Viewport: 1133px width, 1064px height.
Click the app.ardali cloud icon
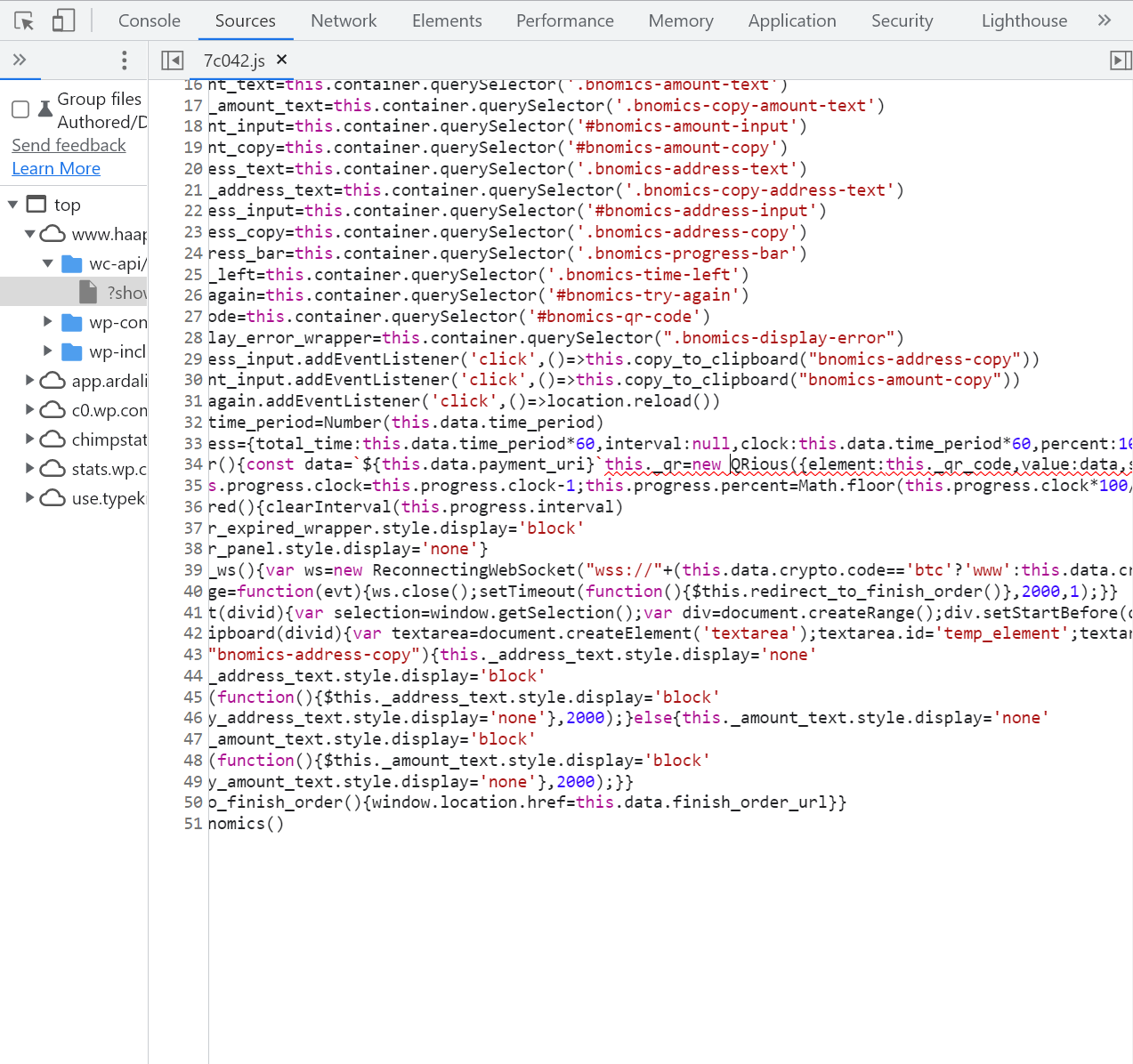pos(53,381)
